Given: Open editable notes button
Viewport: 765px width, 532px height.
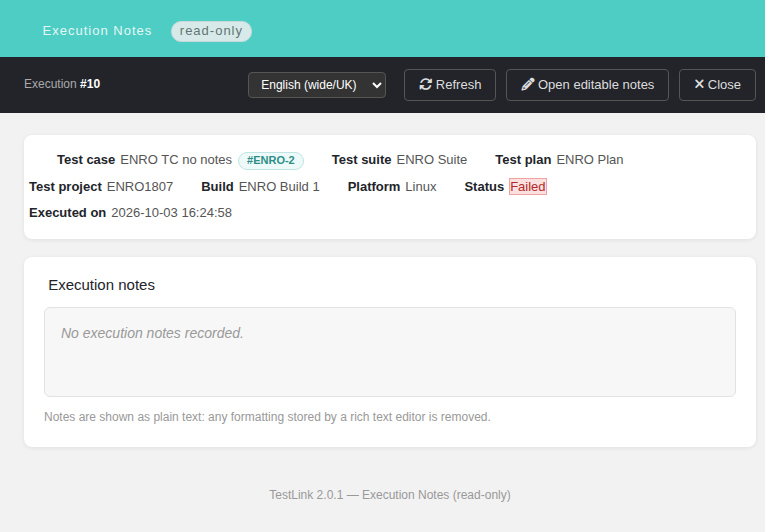Looking at the screenshot, I should click(587, 85).
